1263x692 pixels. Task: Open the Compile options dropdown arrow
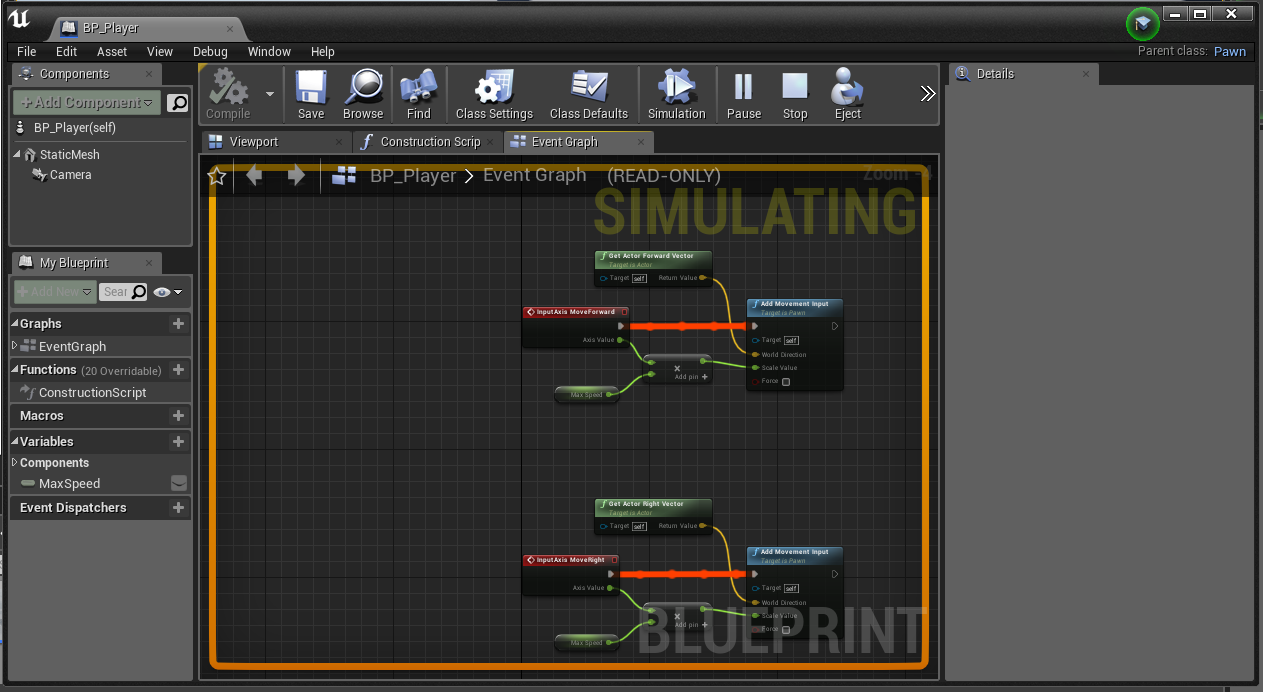click(x=269, y=94)
